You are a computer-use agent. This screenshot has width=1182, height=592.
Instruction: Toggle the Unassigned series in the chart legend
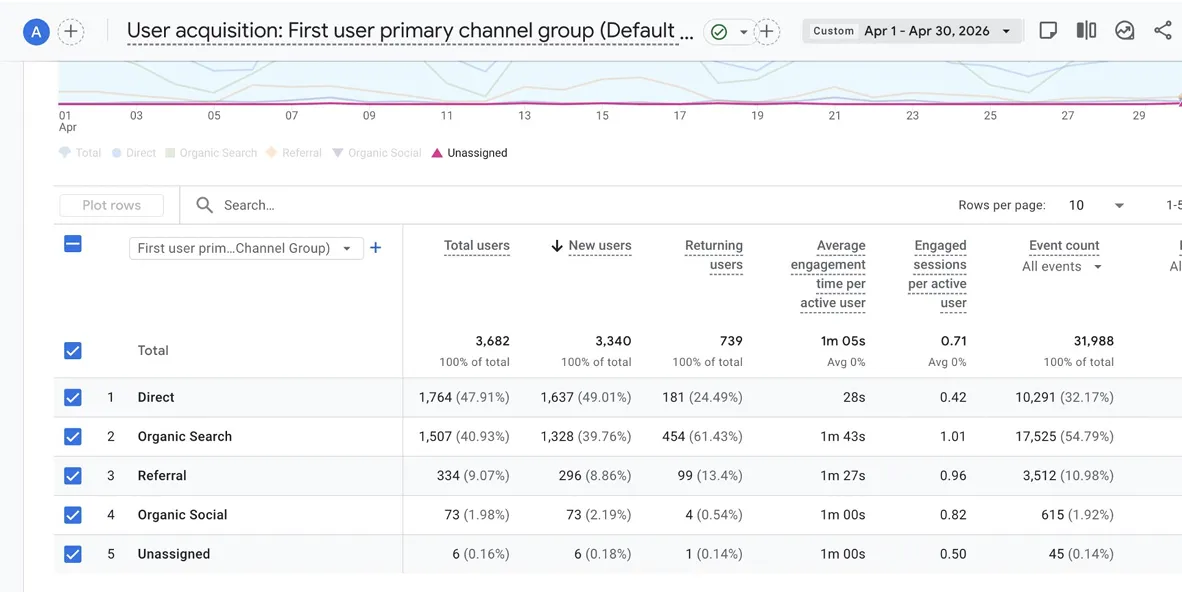469,153
